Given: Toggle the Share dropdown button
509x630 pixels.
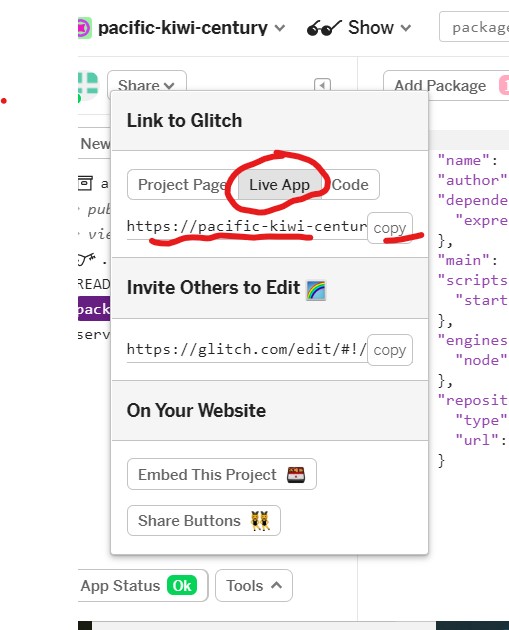Looking at the screenshot, I should [147, 85].
